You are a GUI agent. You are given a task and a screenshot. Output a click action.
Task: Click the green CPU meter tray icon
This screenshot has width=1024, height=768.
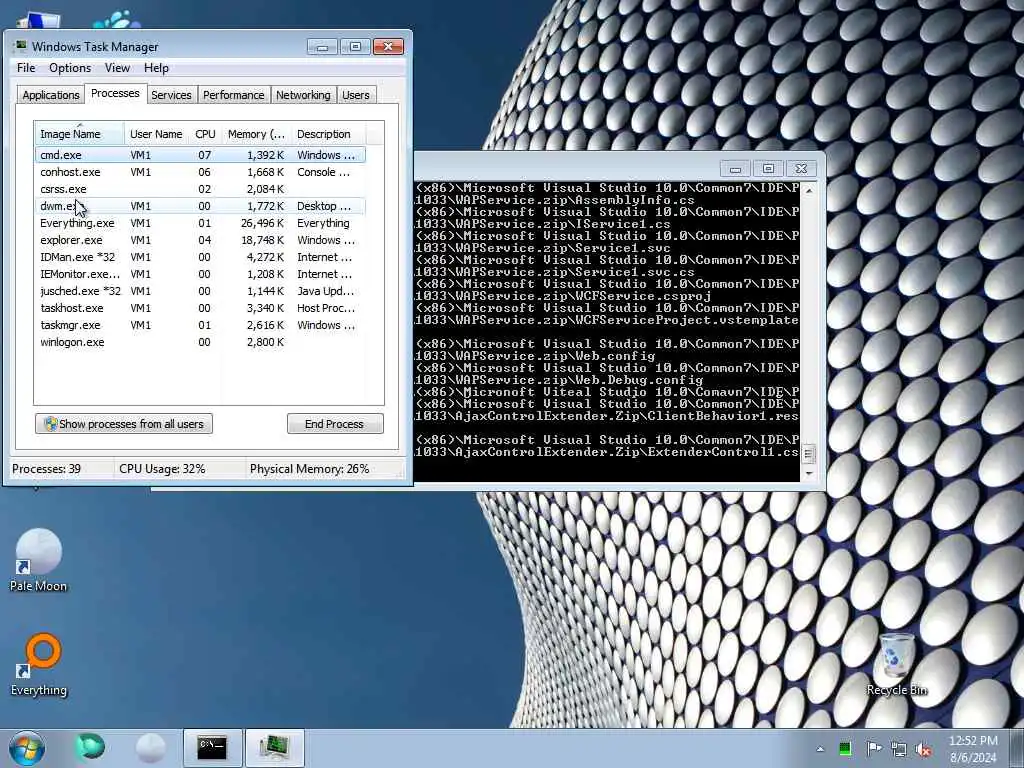tap(845, 749)
